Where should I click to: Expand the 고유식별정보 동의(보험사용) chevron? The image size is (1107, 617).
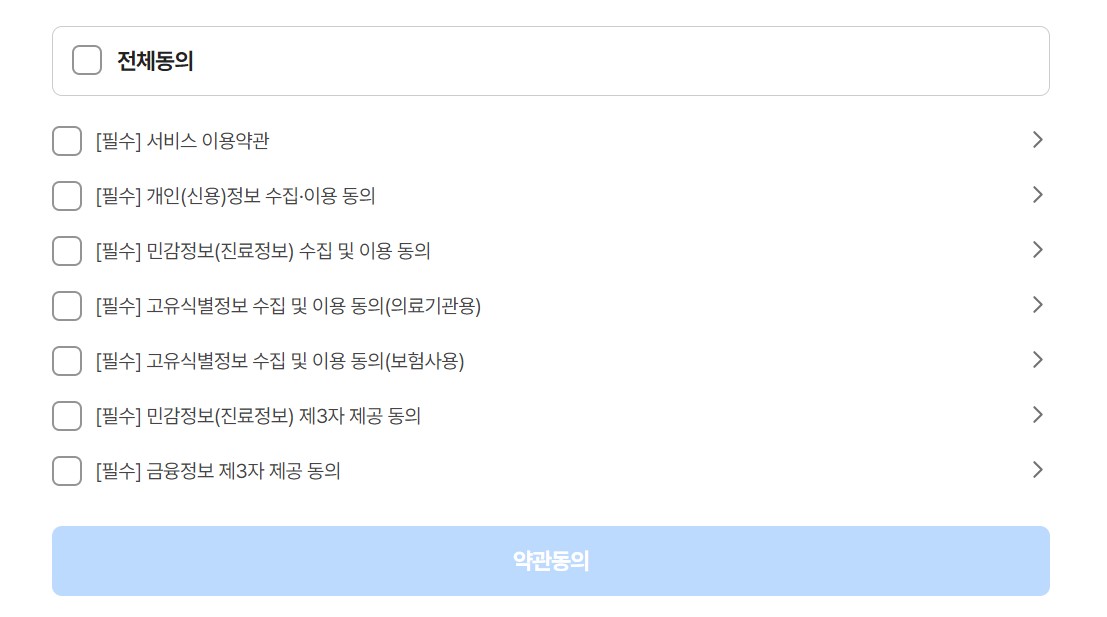point(1038,360)
